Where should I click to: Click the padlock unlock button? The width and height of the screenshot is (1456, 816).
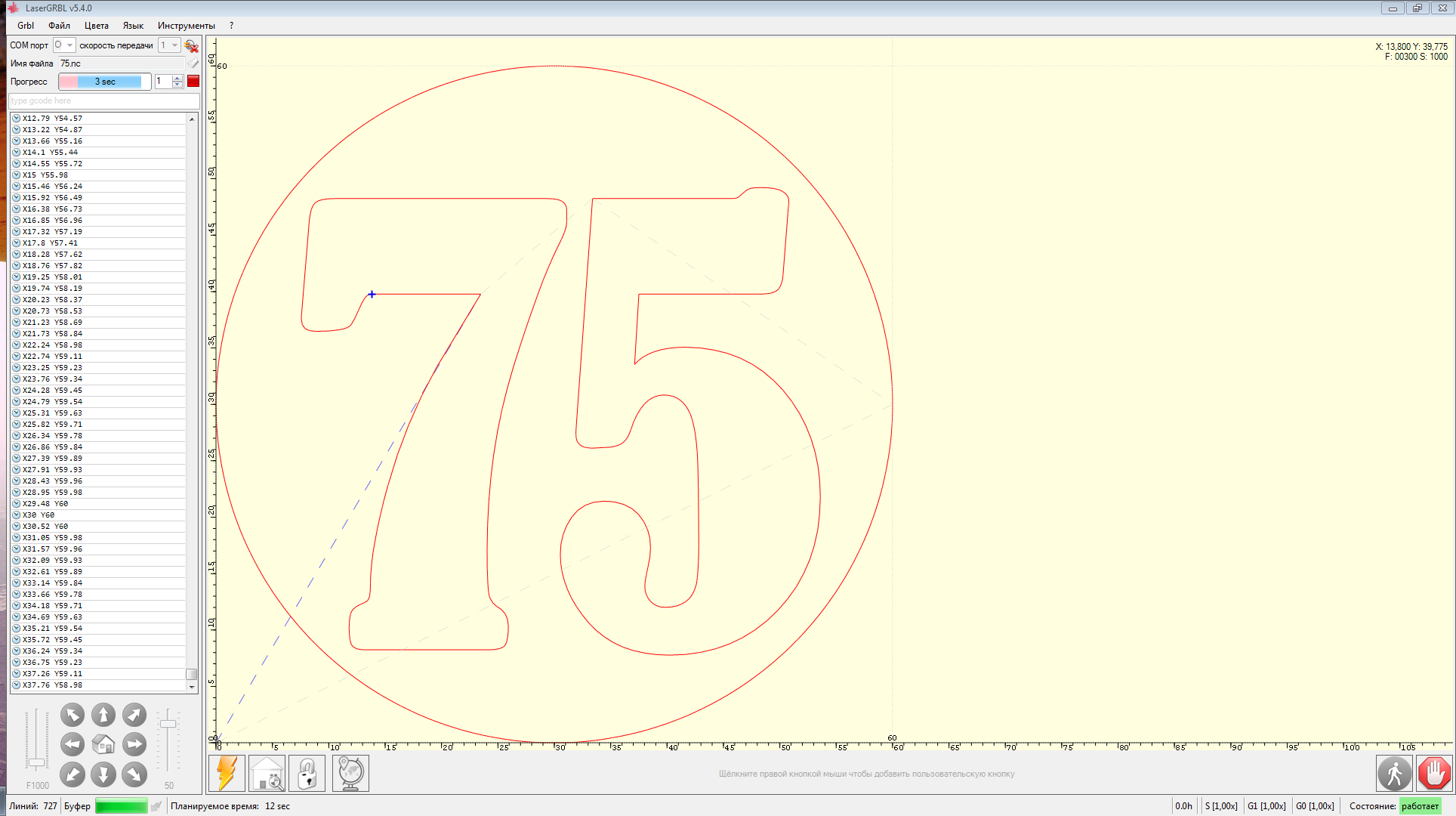pyautogui.click(x=307, y=774)
